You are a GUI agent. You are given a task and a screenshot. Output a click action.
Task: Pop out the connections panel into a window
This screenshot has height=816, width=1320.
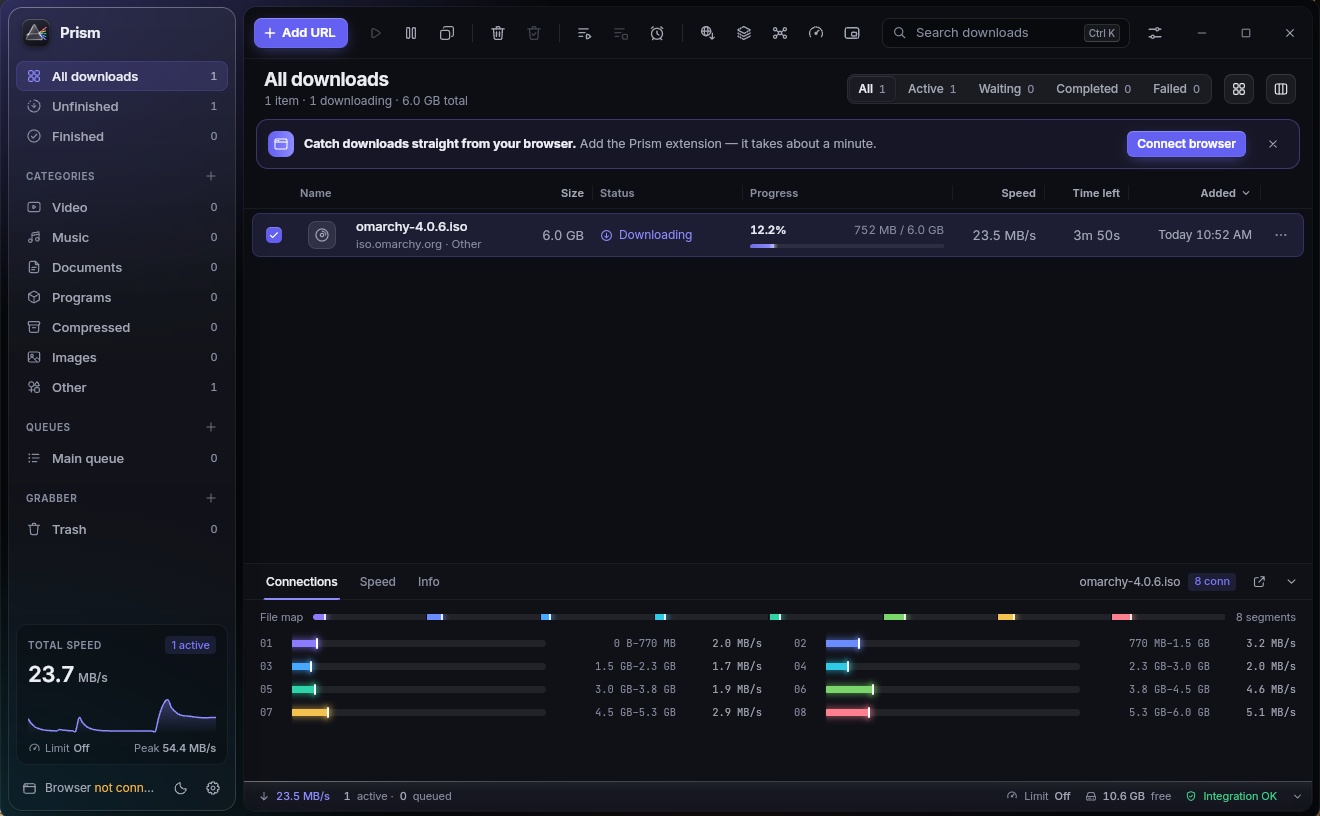tap(1259, 582)
